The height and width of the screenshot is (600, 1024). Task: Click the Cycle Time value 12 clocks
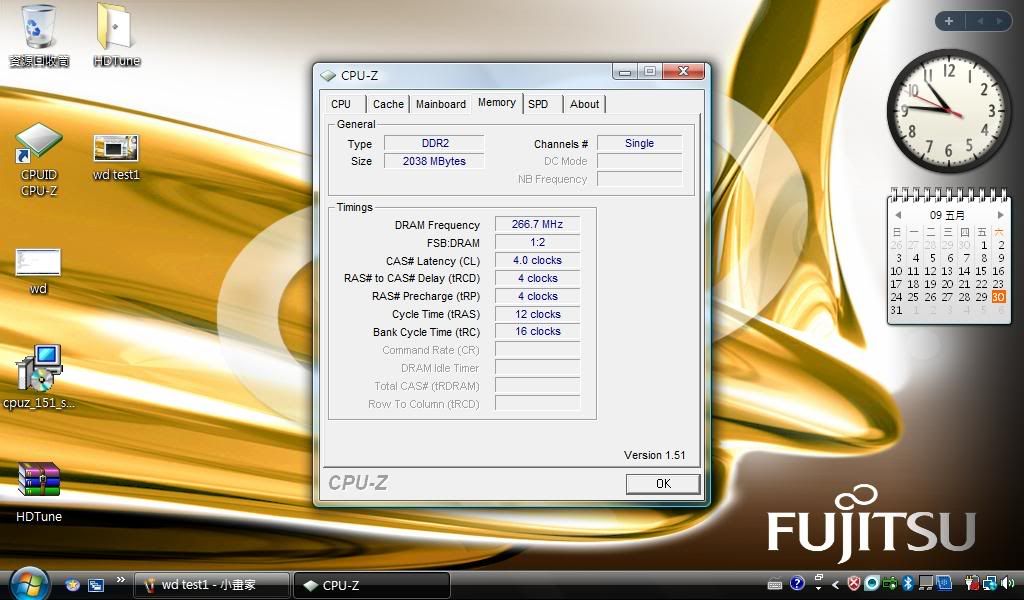537,314
